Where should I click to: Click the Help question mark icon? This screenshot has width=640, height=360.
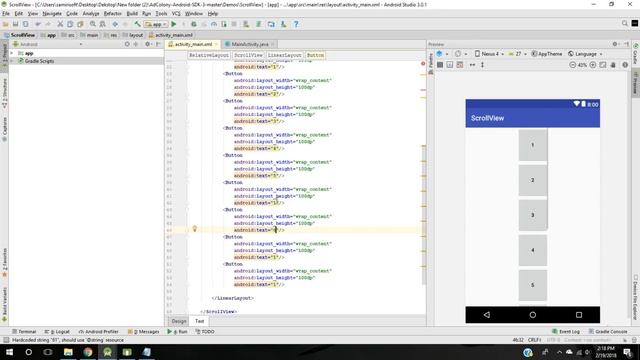click(296, 24)
